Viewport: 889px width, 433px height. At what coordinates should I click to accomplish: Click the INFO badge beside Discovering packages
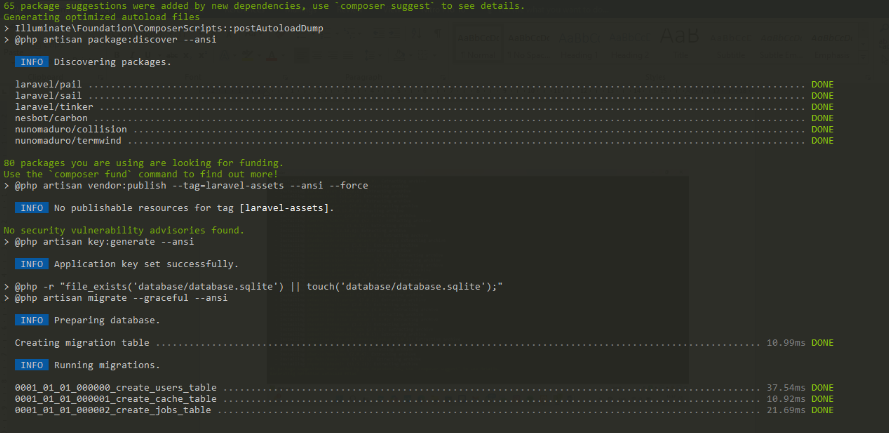31,62
